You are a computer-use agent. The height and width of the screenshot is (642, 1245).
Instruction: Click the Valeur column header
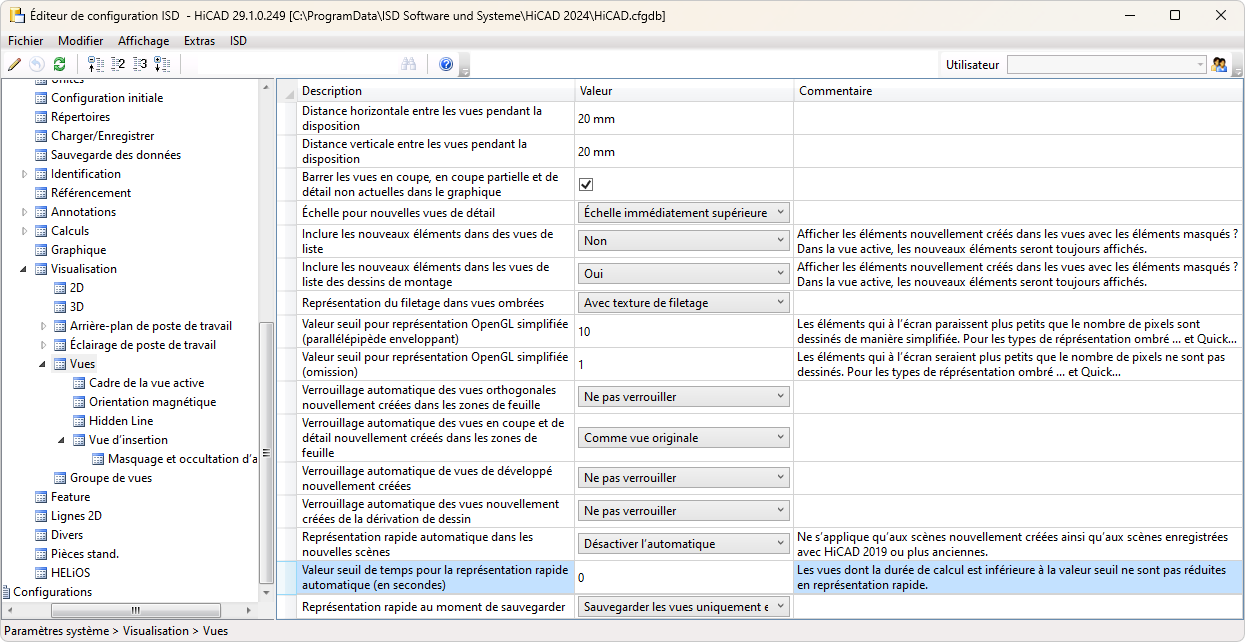point(685,91)
